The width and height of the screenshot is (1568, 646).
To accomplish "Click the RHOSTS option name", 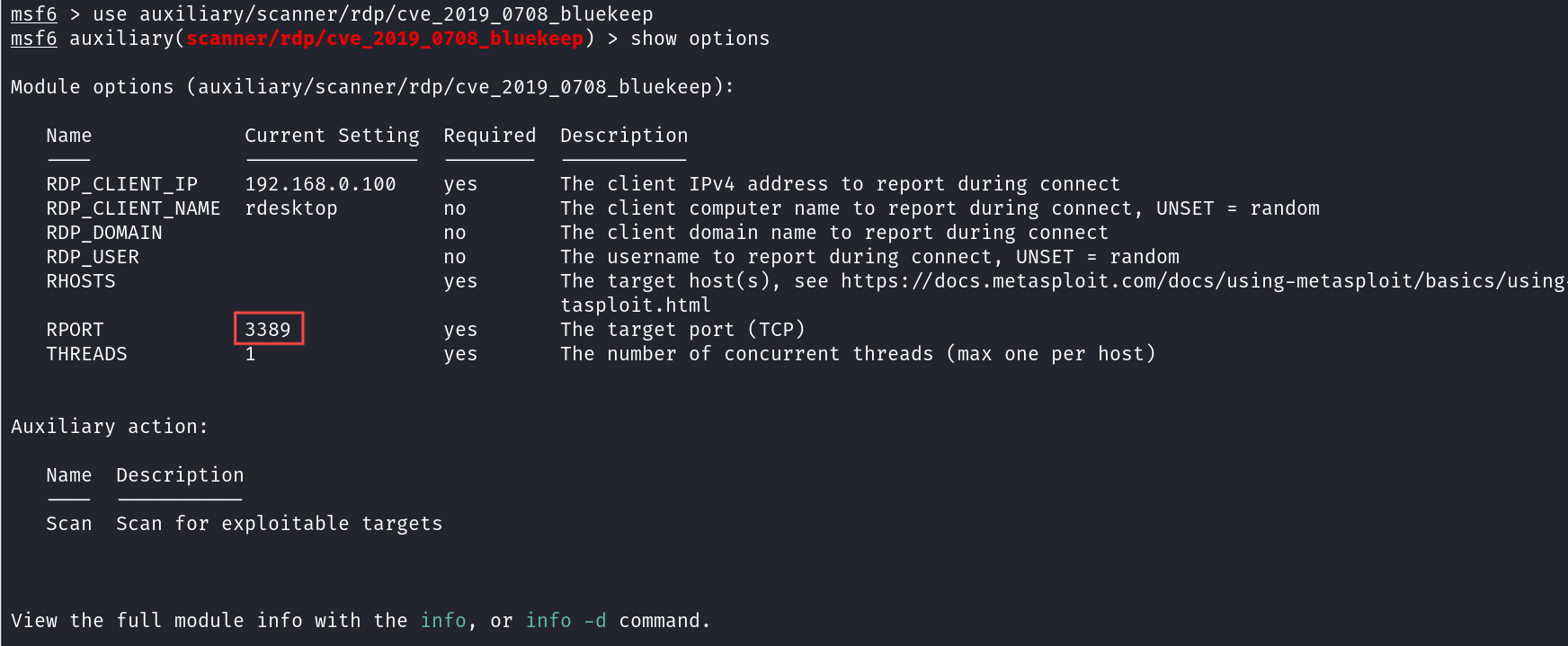I will pos(81,281).
